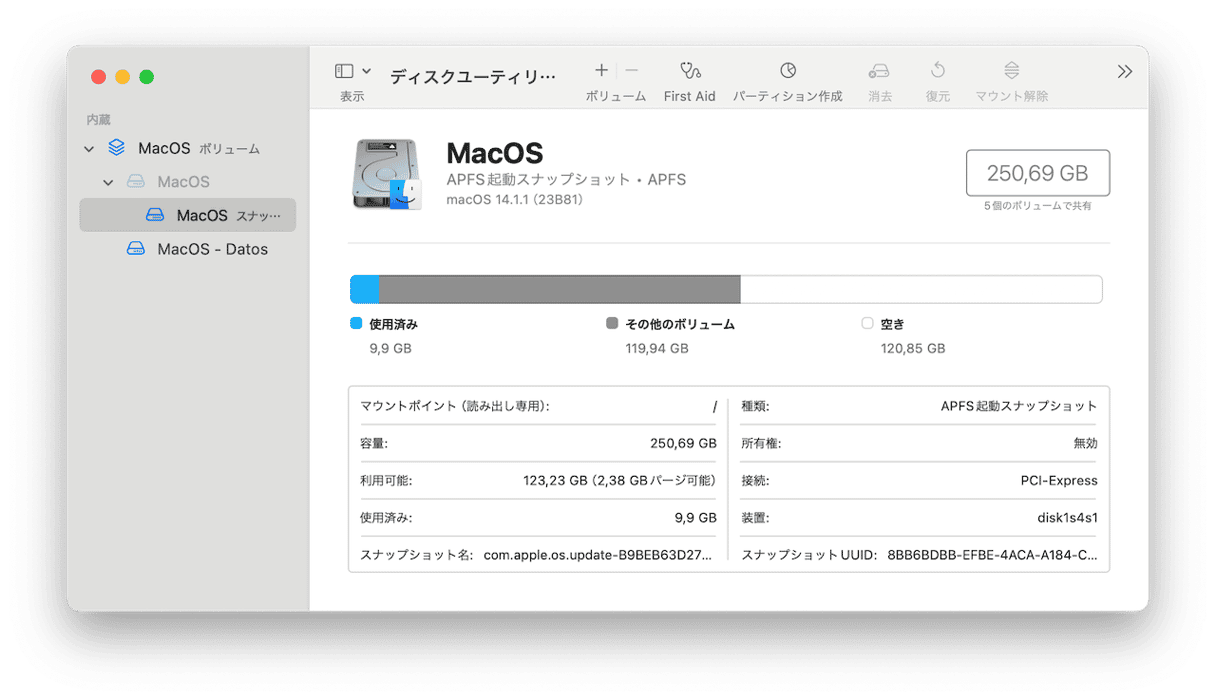Click the macOS 14.1.1 (23B81) version text

point(514,199)
